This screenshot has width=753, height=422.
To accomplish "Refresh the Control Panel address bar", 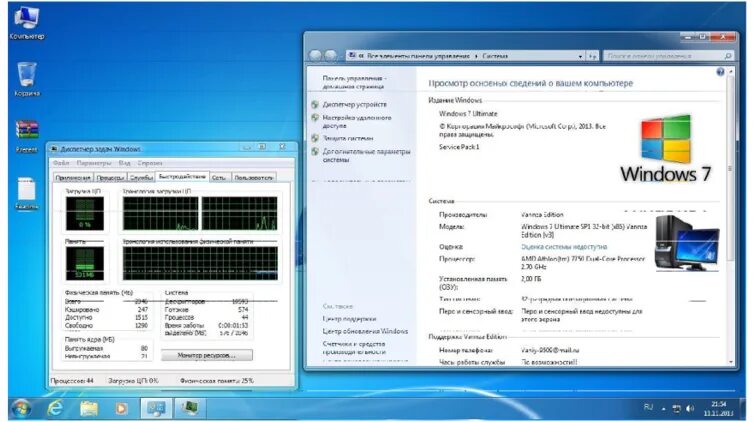I will (x=592, y=56).
